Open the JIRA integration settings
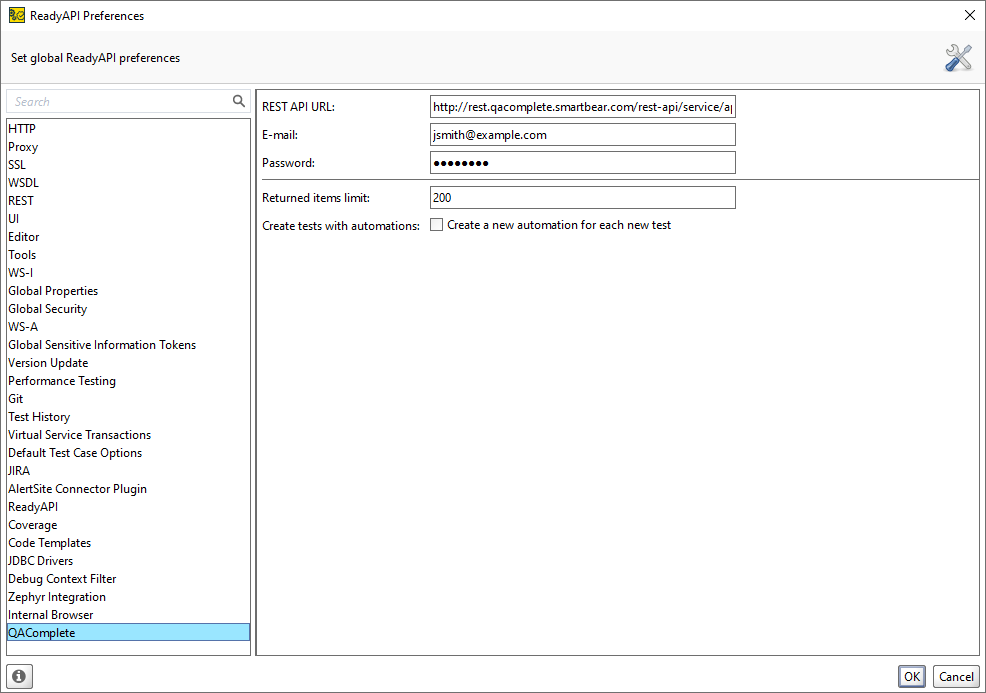Screen dimensions: 986x693 (18, 470)
